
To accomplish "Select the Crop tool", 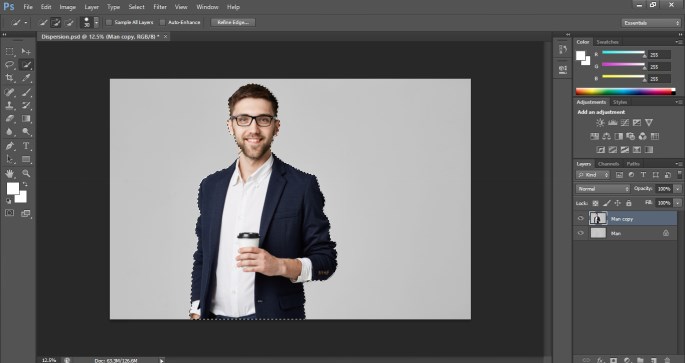I will [x=9, y=78].
